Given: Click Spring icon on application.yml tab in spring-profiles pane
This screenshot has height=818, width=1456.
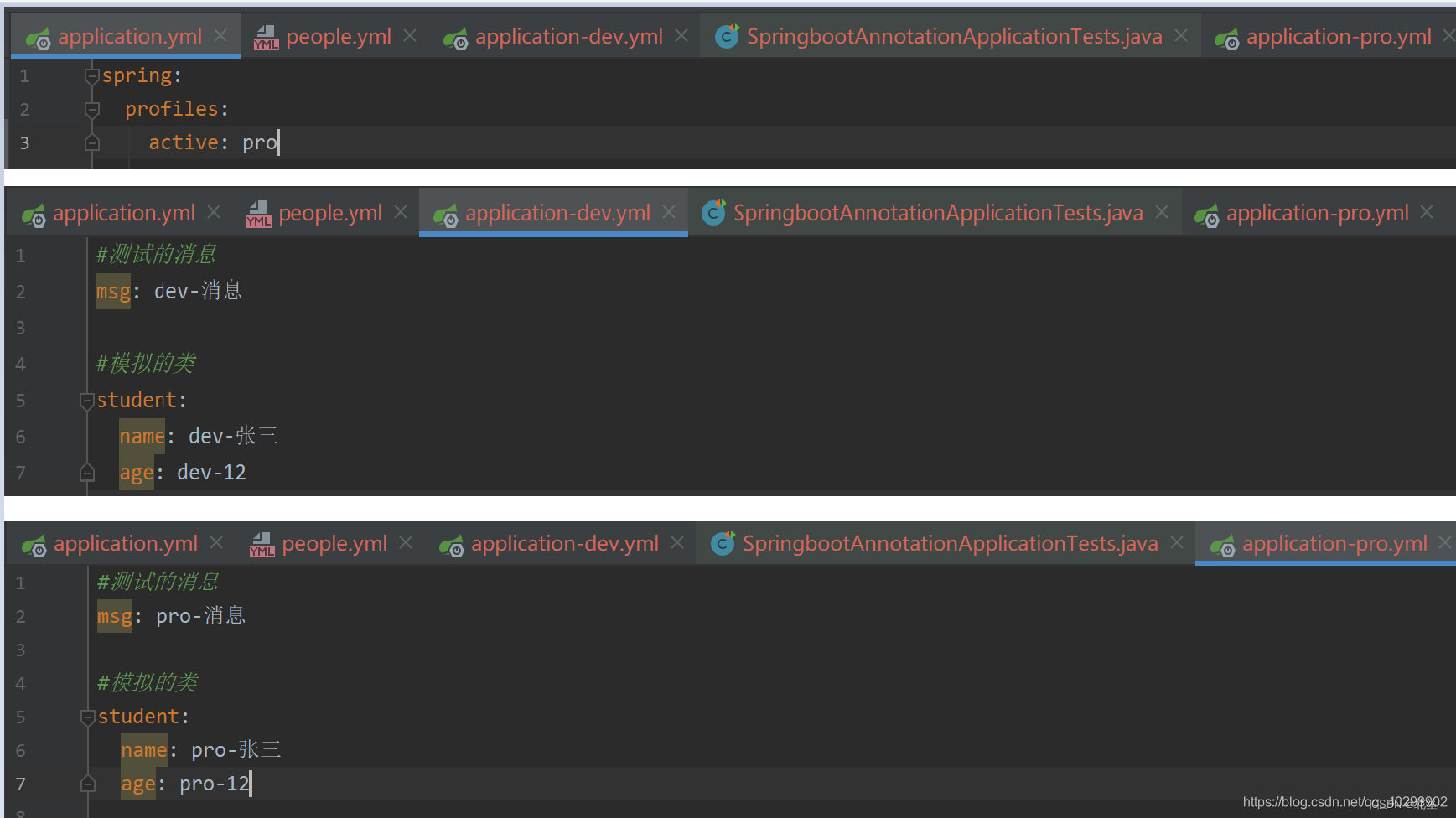Looking at the screenshot, I should [38, 39].
